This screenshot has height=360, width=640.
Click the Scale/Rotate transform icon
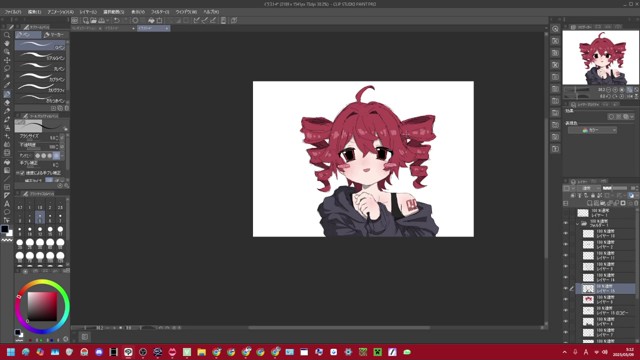(x=160, y=20)
